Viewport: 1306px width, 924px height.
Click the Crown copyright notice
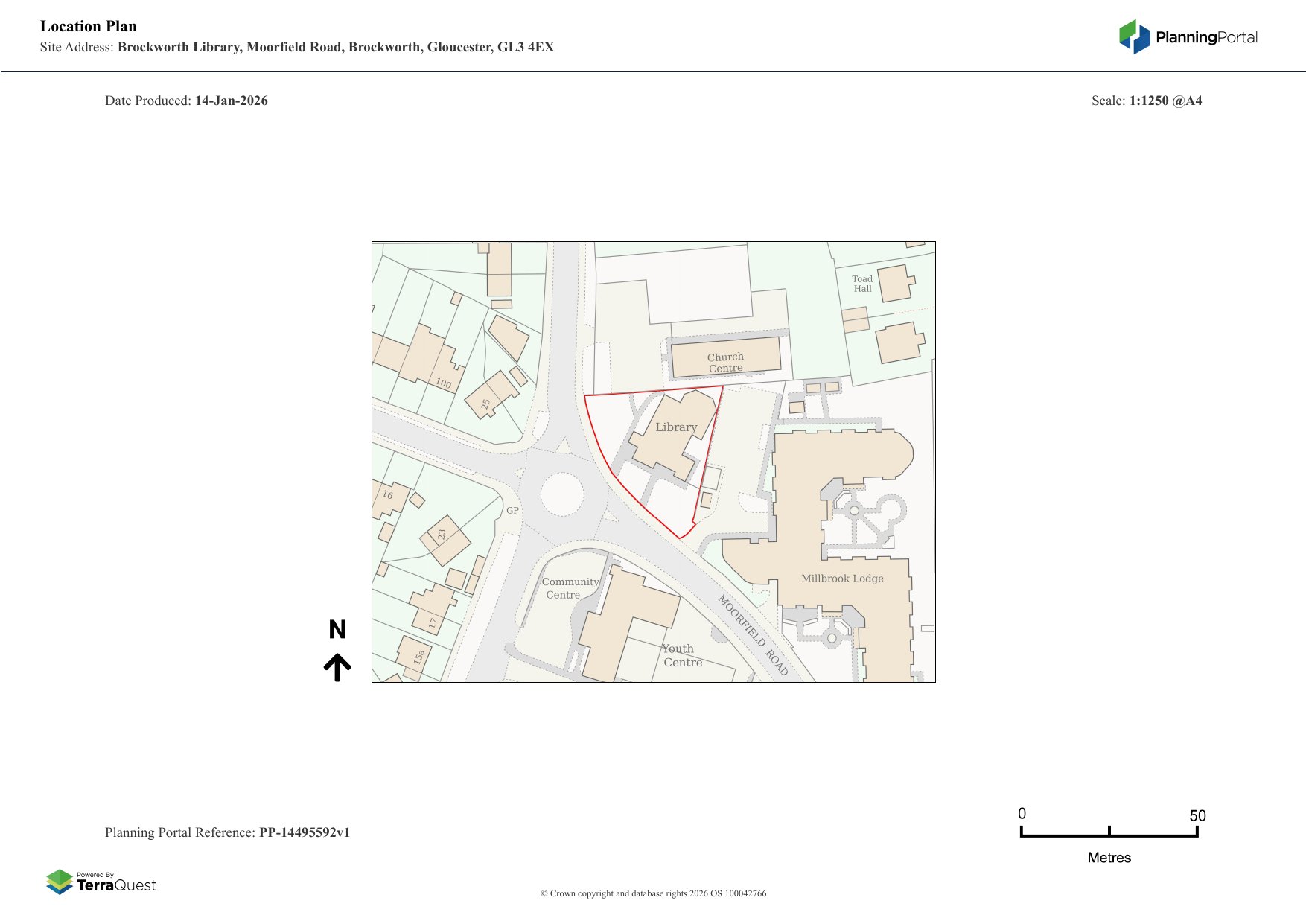653,893
